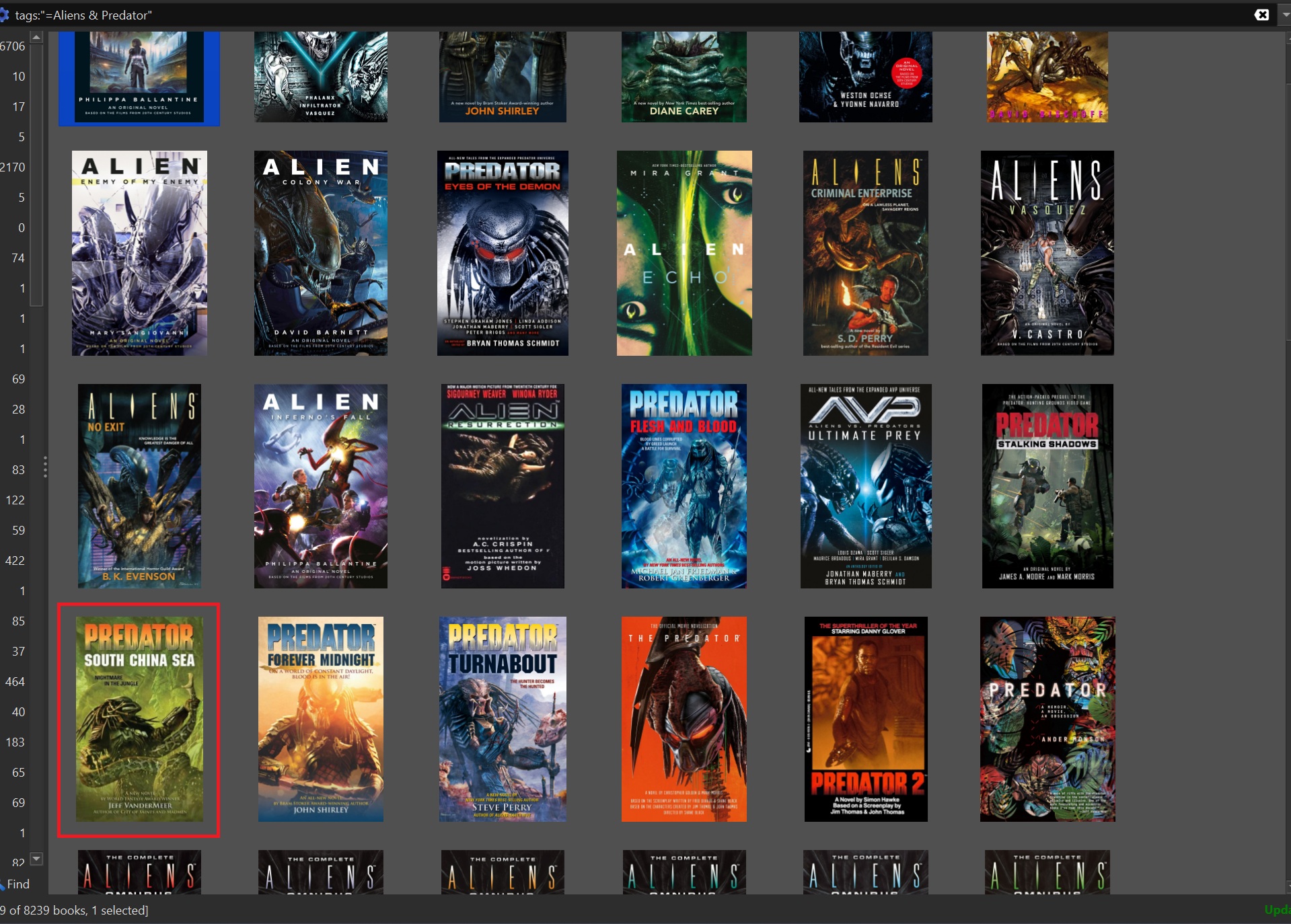Click the tag count '122'

(x=15, y=500)
